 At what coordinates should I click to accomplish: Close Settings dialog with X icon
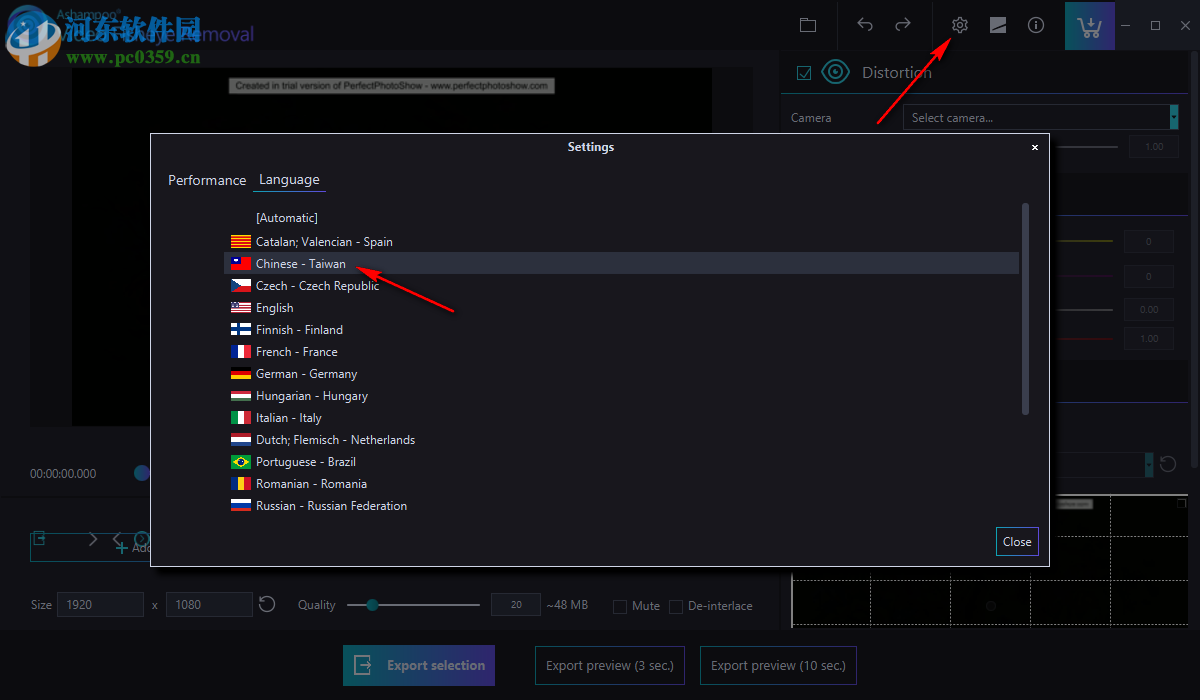point(1035,147)
